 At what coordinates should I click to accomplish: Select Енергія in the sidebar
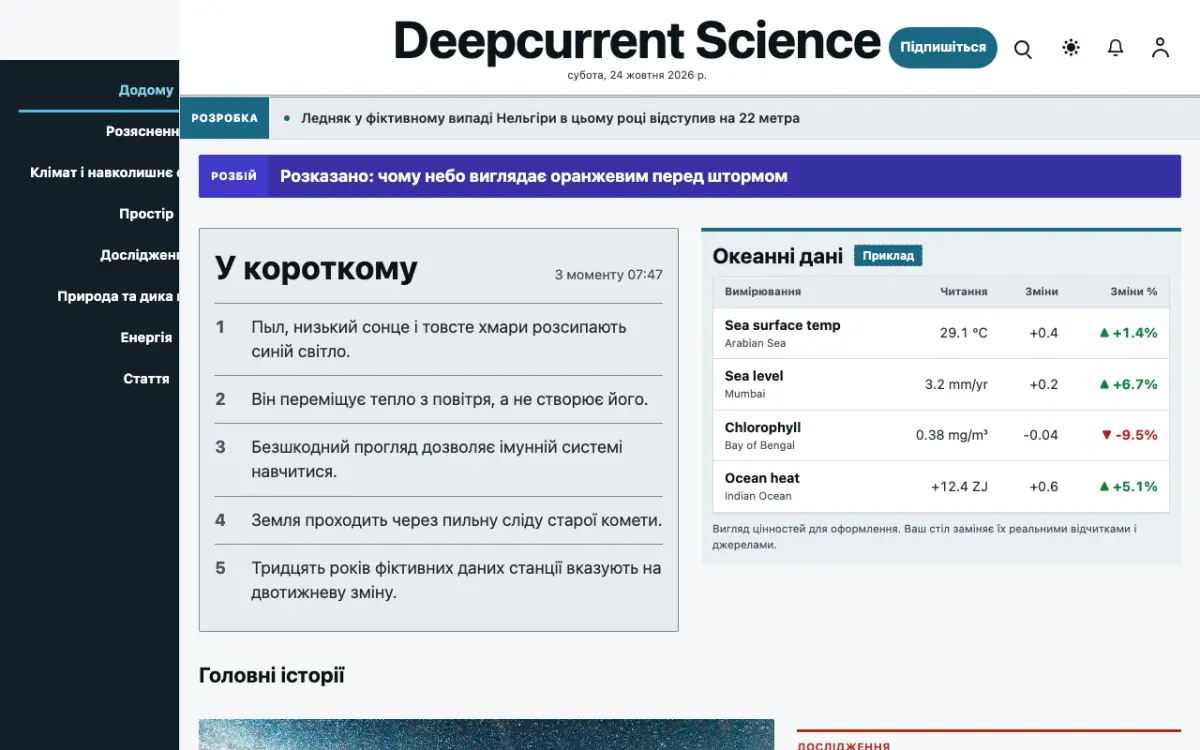pyautogui.click(x=146, y=337)
